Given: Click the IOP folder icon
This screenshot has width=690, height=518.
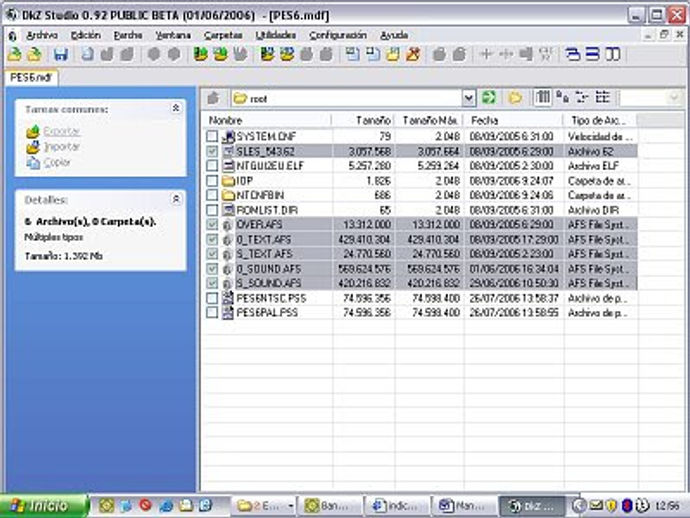Looking at the screenshot, I should pos(228,180).
